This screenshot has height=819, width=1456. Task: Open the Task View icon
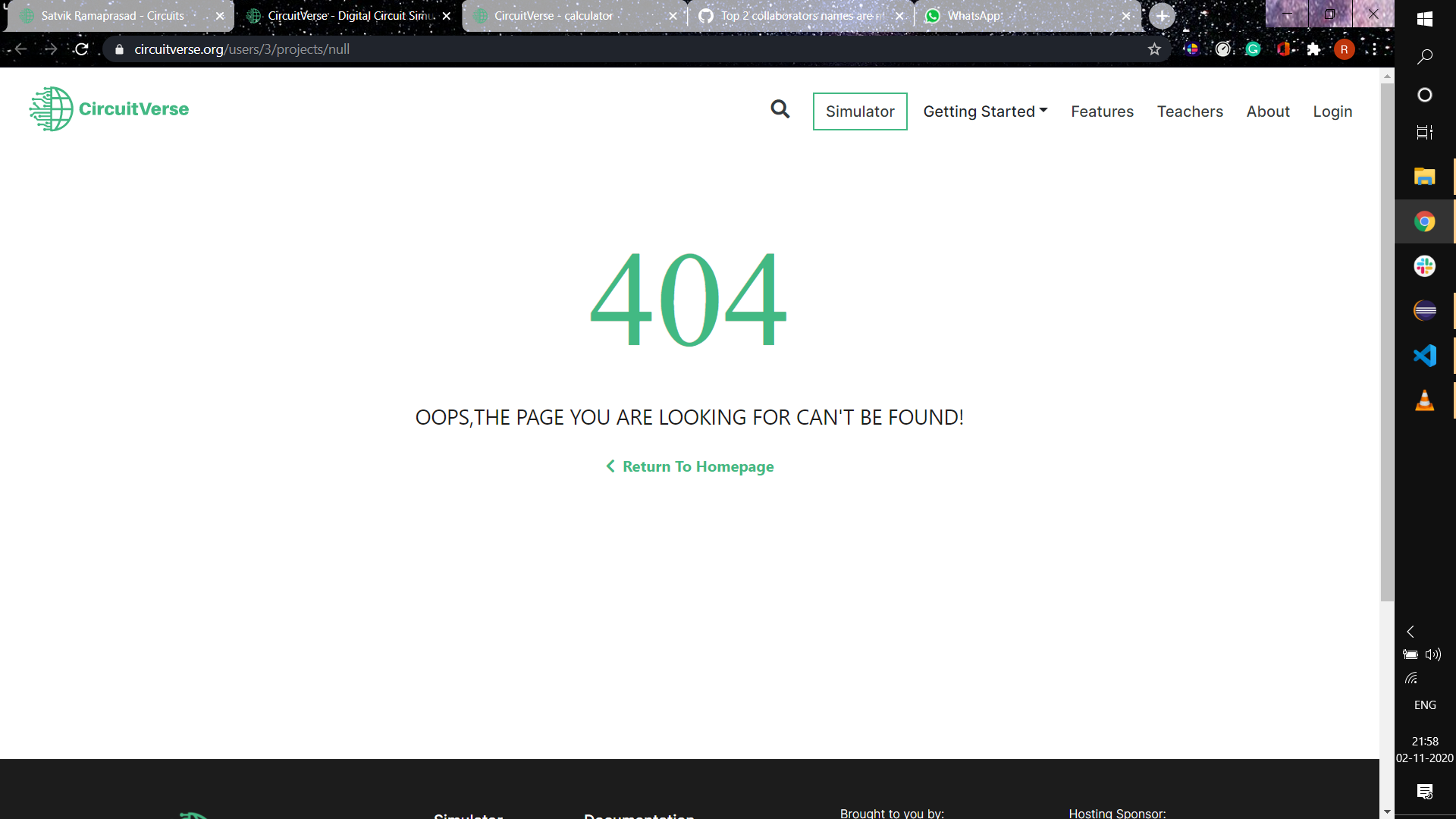coord(1425,133)
